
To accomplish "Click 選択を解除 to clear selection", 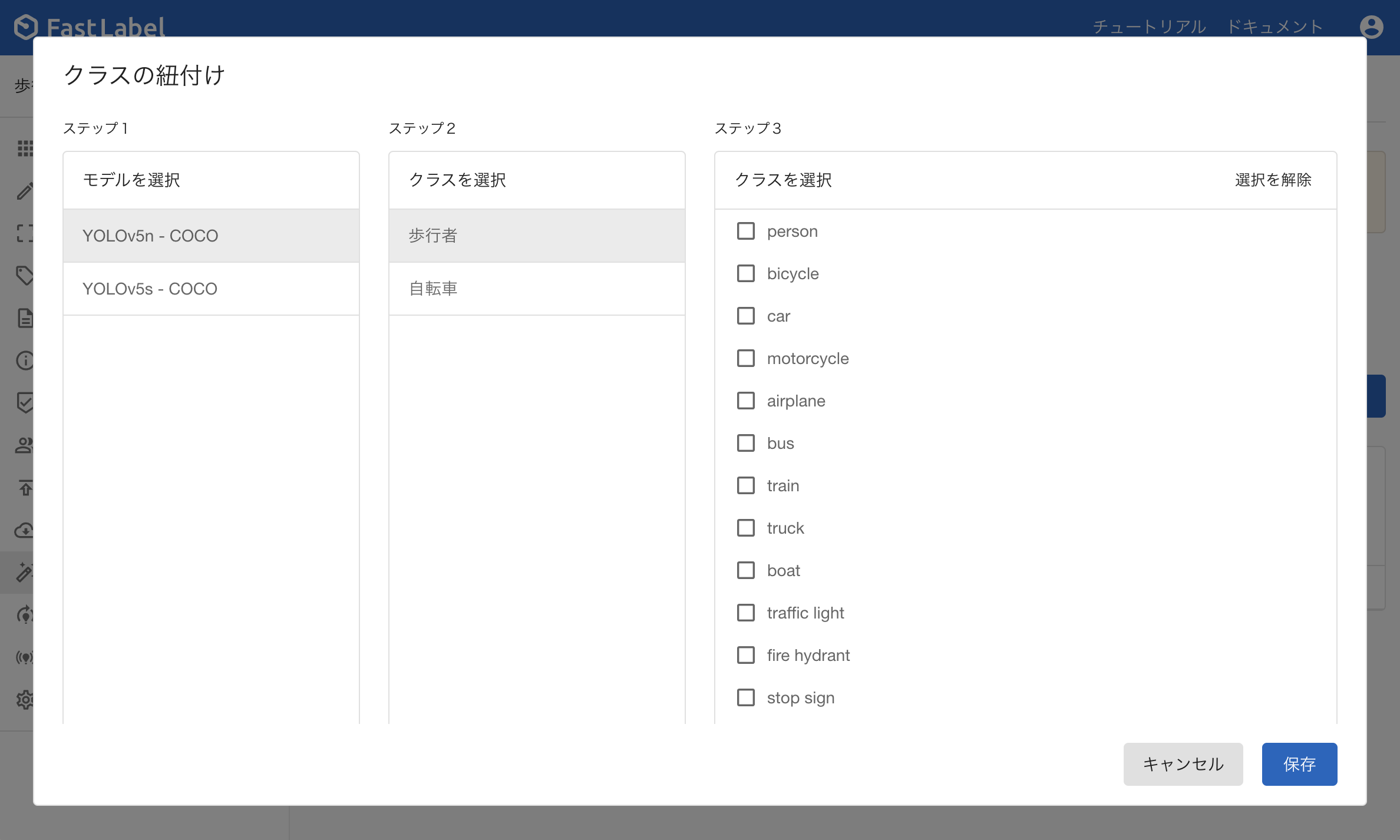I will coord(1273,180).
